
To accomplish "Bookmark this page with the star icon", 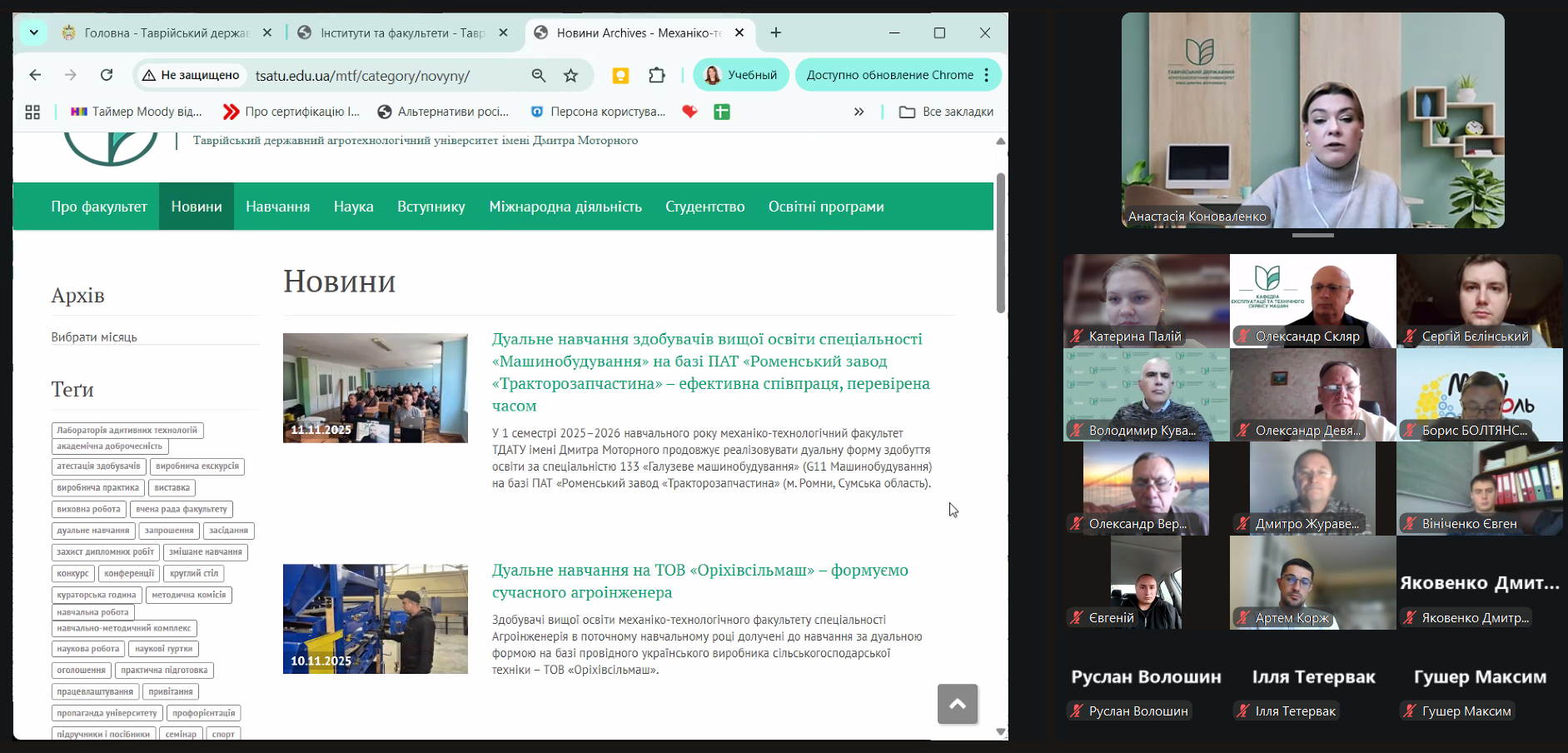I will (570, 76).
